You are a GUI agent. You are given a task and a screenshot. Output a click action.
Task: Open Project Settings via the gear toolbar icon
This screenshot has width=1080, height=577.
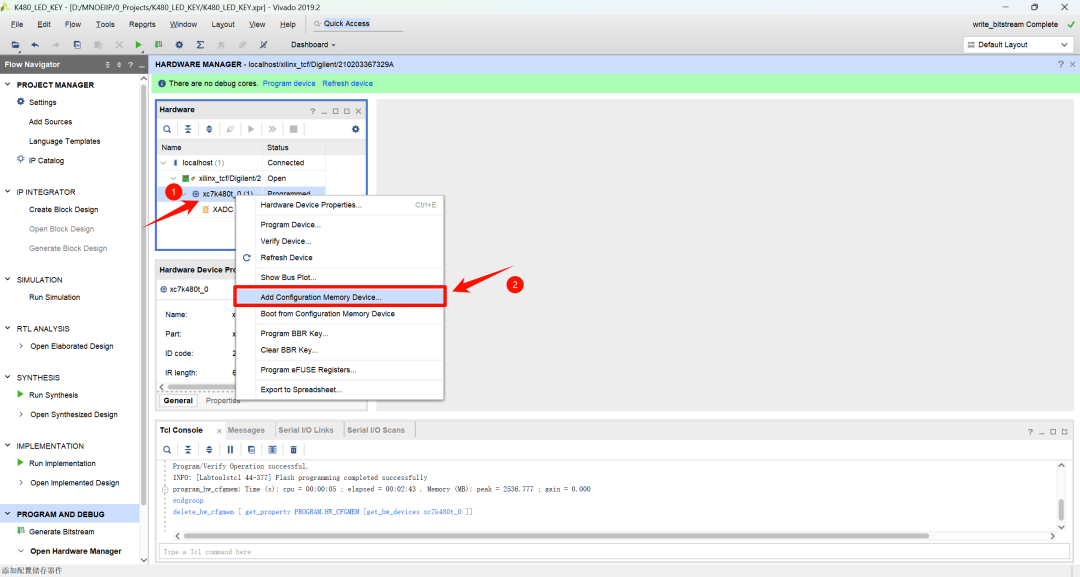(x=180, y=44)
